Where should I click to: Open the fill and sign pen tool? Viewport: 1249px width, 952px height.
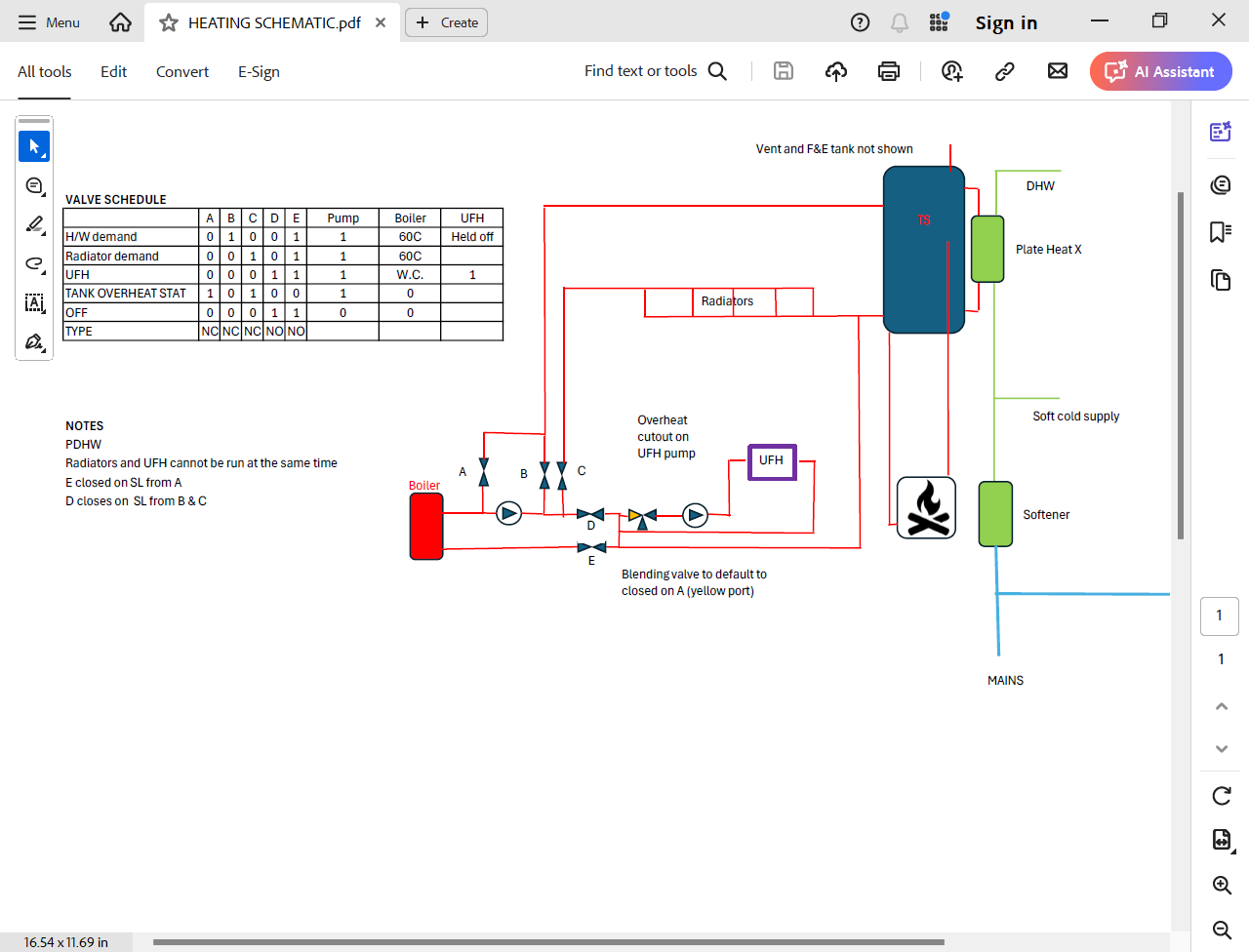tap(34, 342)
